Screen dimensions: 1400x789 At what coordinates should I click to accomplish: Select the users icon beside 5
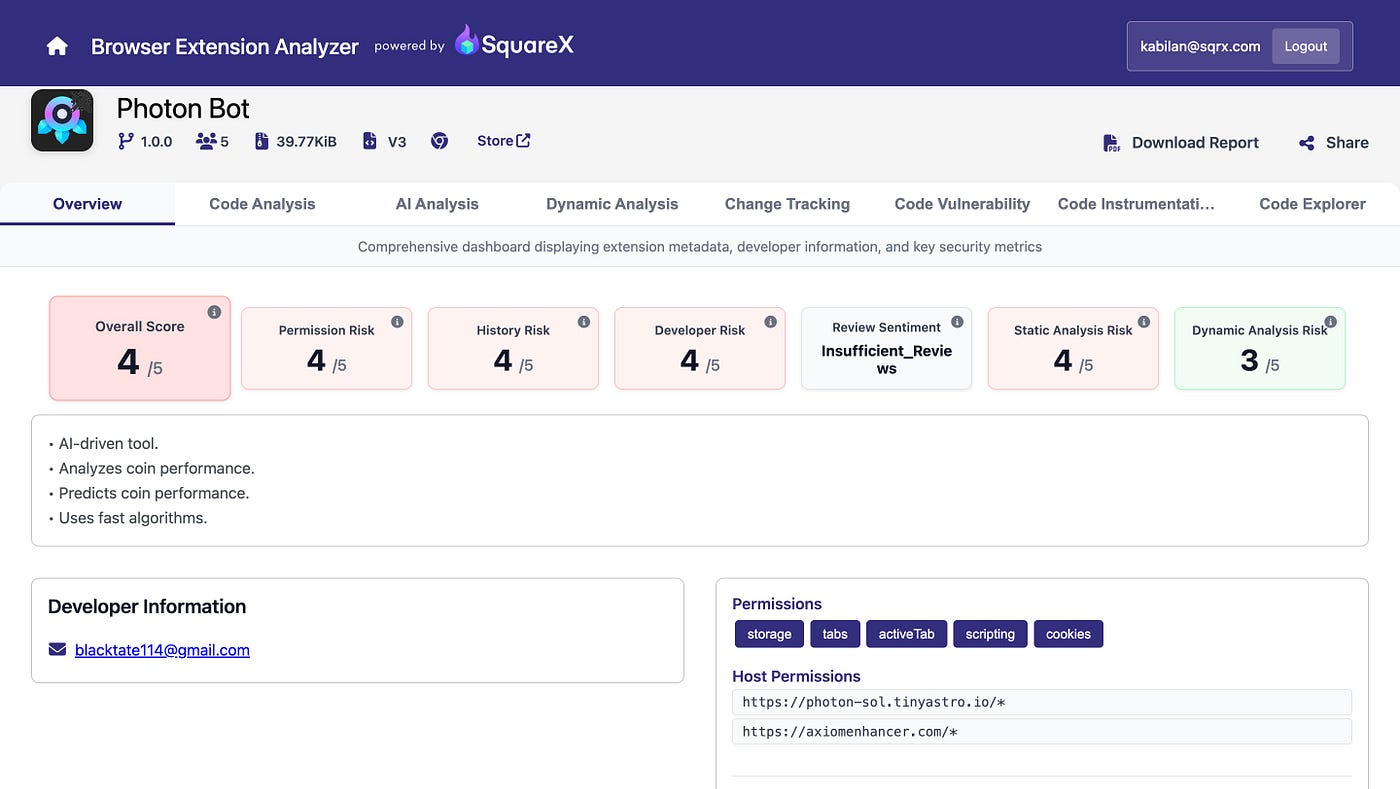(206, 141)
